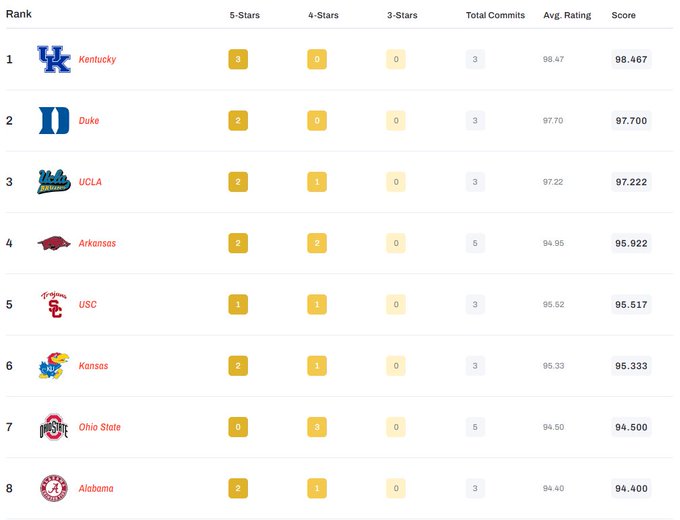Click Alabama's 5-star count badge
The width and height of the screenshot is (680, 520).
point(238,488)
